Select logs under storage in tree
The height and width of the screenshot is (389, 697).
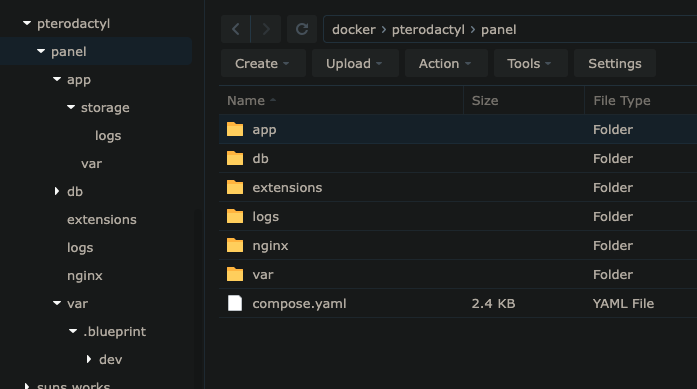point(108,136)
